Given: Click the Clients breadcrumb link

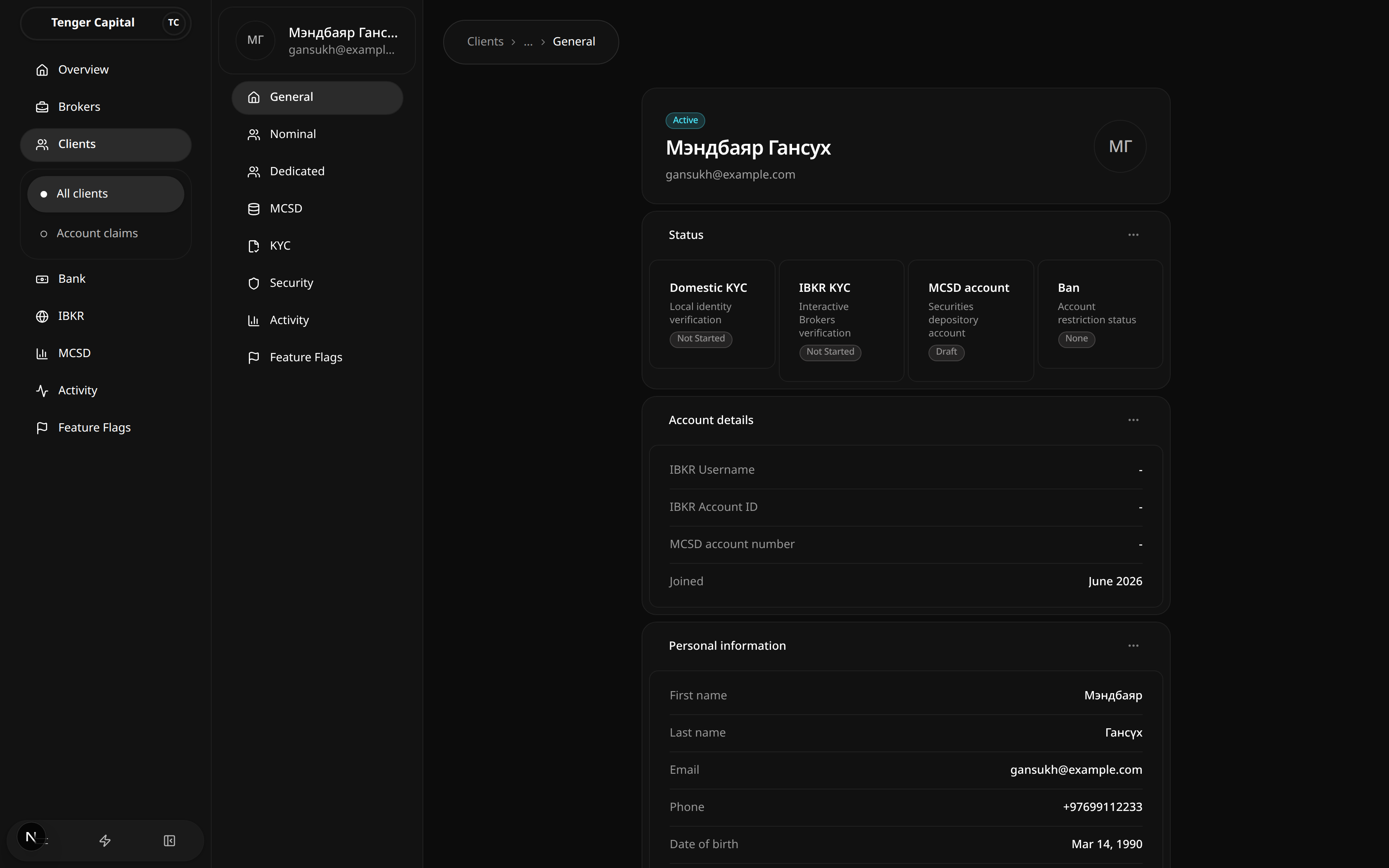Looking at the screenshot, I should [x=485, y=41].
